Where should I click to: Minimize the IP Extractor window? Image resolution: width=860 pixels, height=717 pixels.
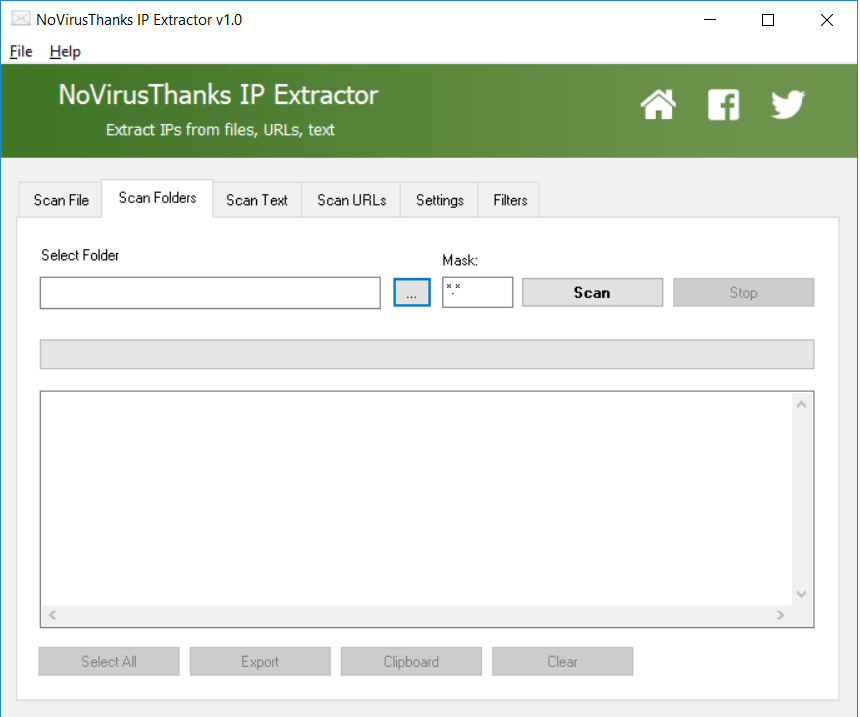pos(710,20)
